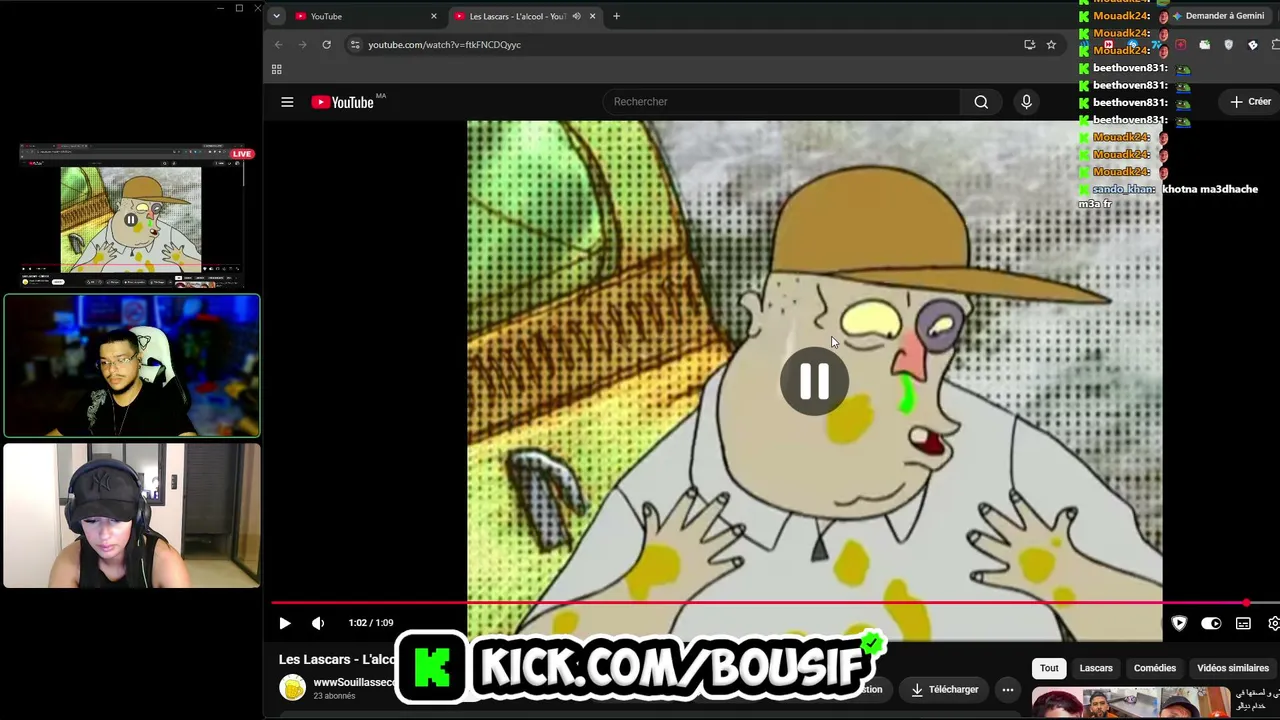Screen dimensions: 1280x720
Task: Click the 'Télécharger' download button
Action: [x=945, y=689]
